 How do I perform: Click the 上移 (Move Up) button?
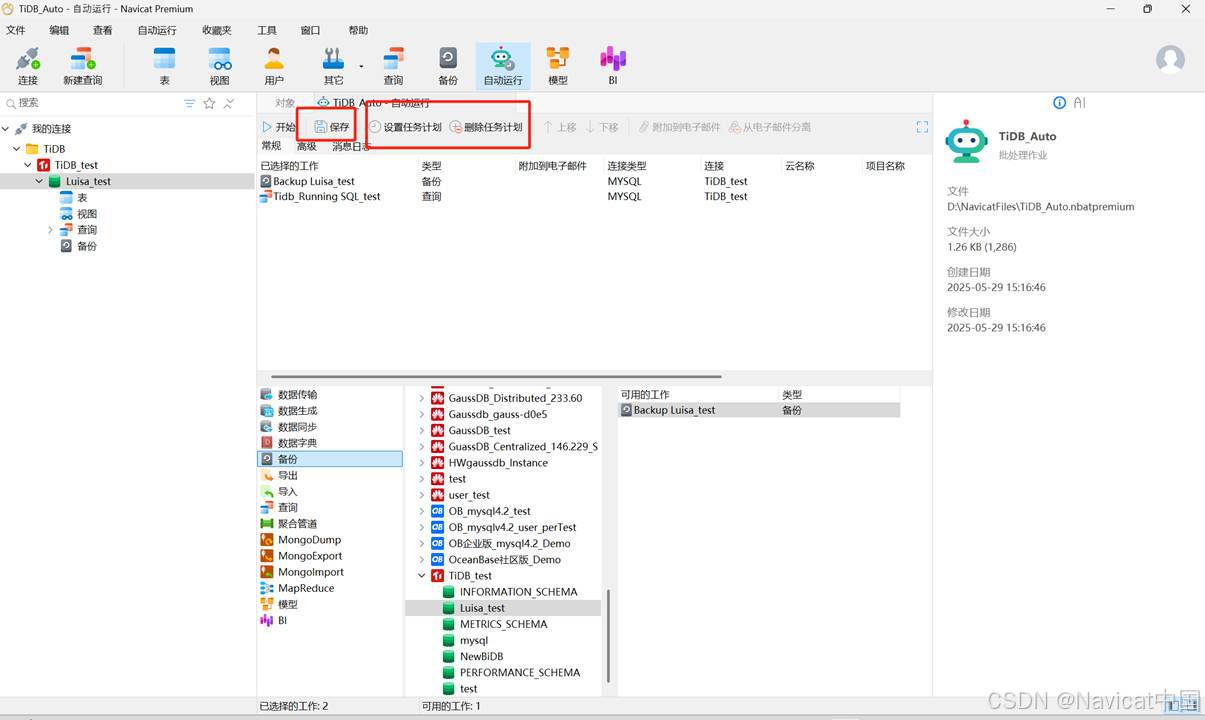[x=559, y=127]
